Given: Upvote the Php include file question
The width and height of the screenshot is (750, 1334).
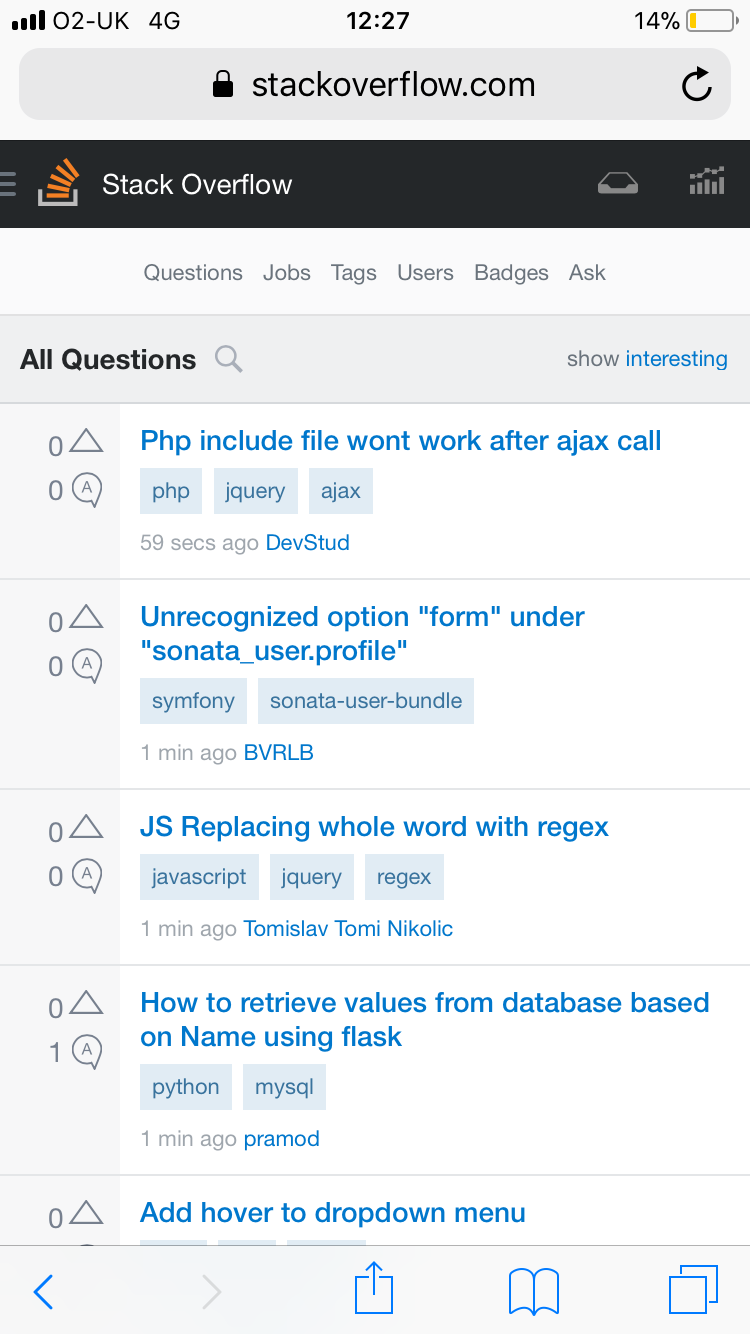Looking at the screenshot, I should coord(87,440).
